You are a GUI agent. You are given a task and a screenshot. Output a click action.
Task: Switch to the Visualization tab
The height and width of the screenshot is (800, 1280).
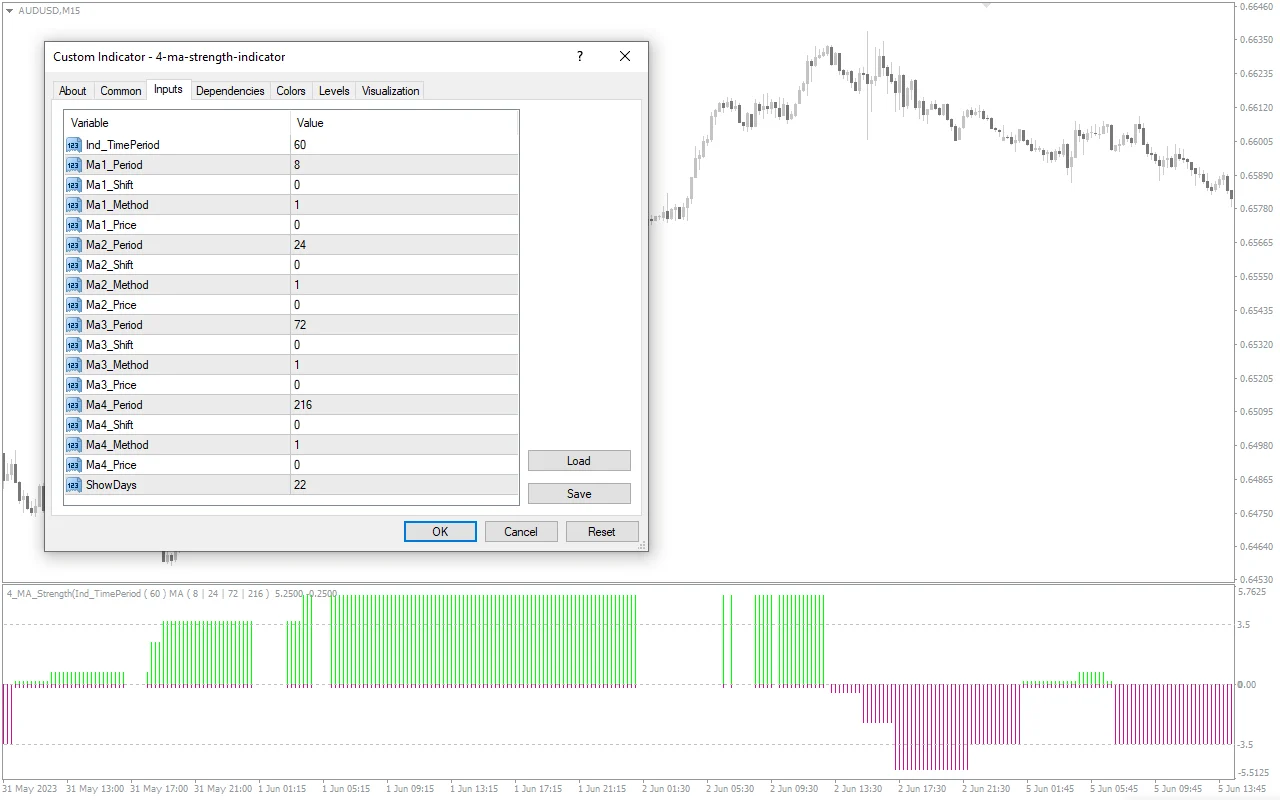coord(389,90)
